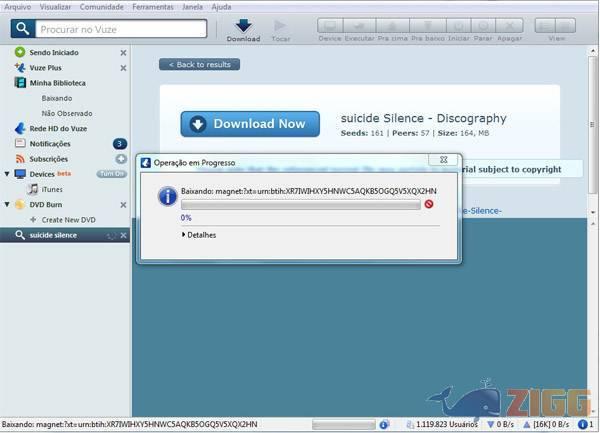Select DVD Burn in sidebar
The height and width of the screenshot is (433, 600).
click(46, 205)
